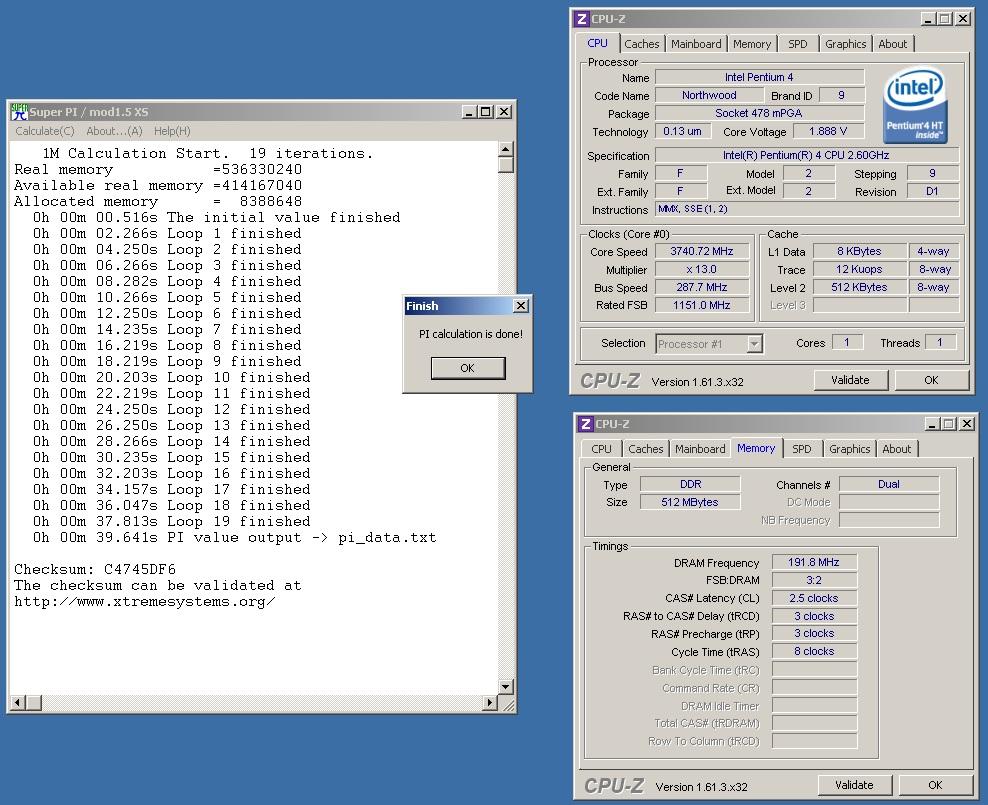Viewport: 988px width, 805px height.
Task: Select Memory tab in bottom CPU-Z window
Action: tap(756, 448)
